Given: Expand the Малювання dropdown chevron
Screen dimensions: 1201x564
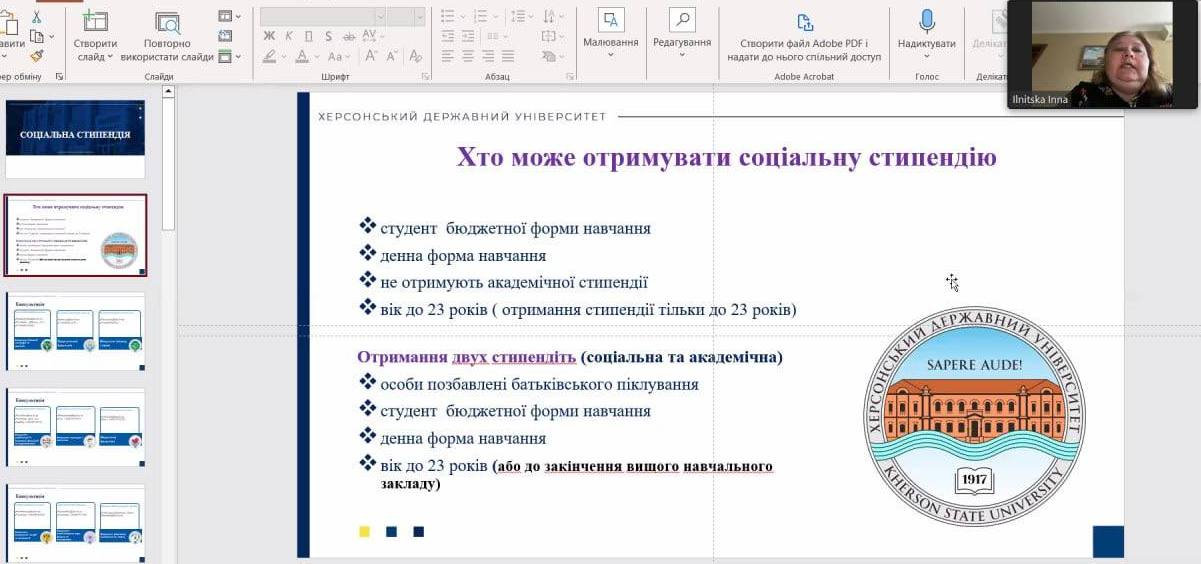Looking at the screenshot, I should click(x=611, y=55).
